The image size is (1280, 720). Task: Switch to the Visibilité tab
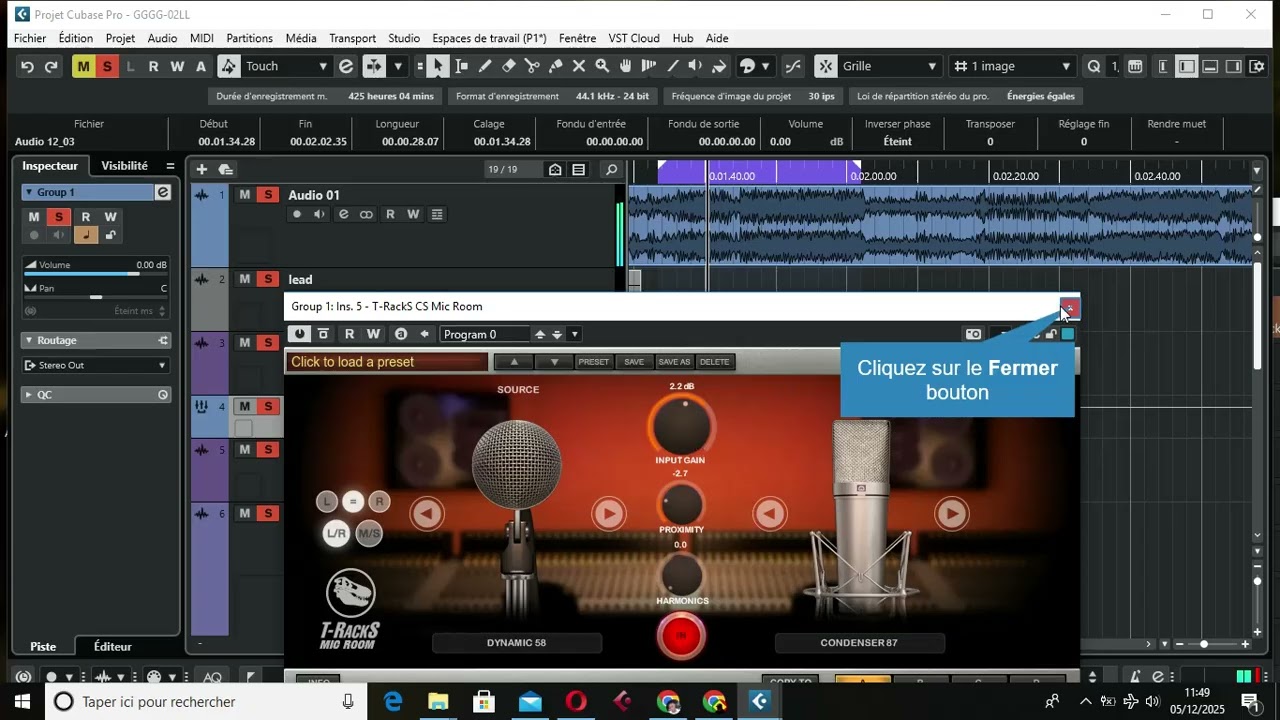point(124,166)
